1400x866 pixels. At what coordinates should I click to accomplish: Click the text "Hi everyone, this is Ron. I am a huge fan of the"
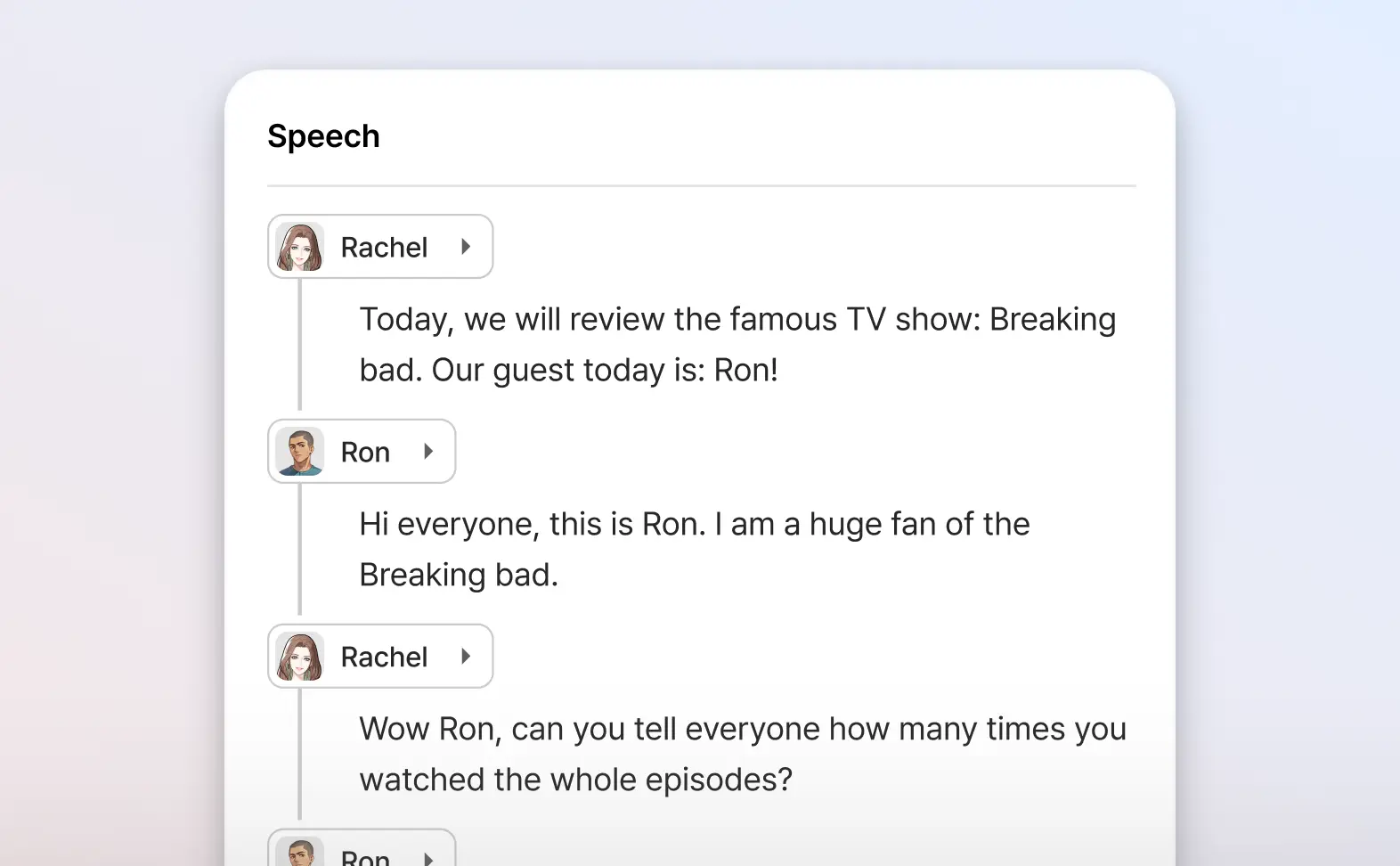pos(695,525)
